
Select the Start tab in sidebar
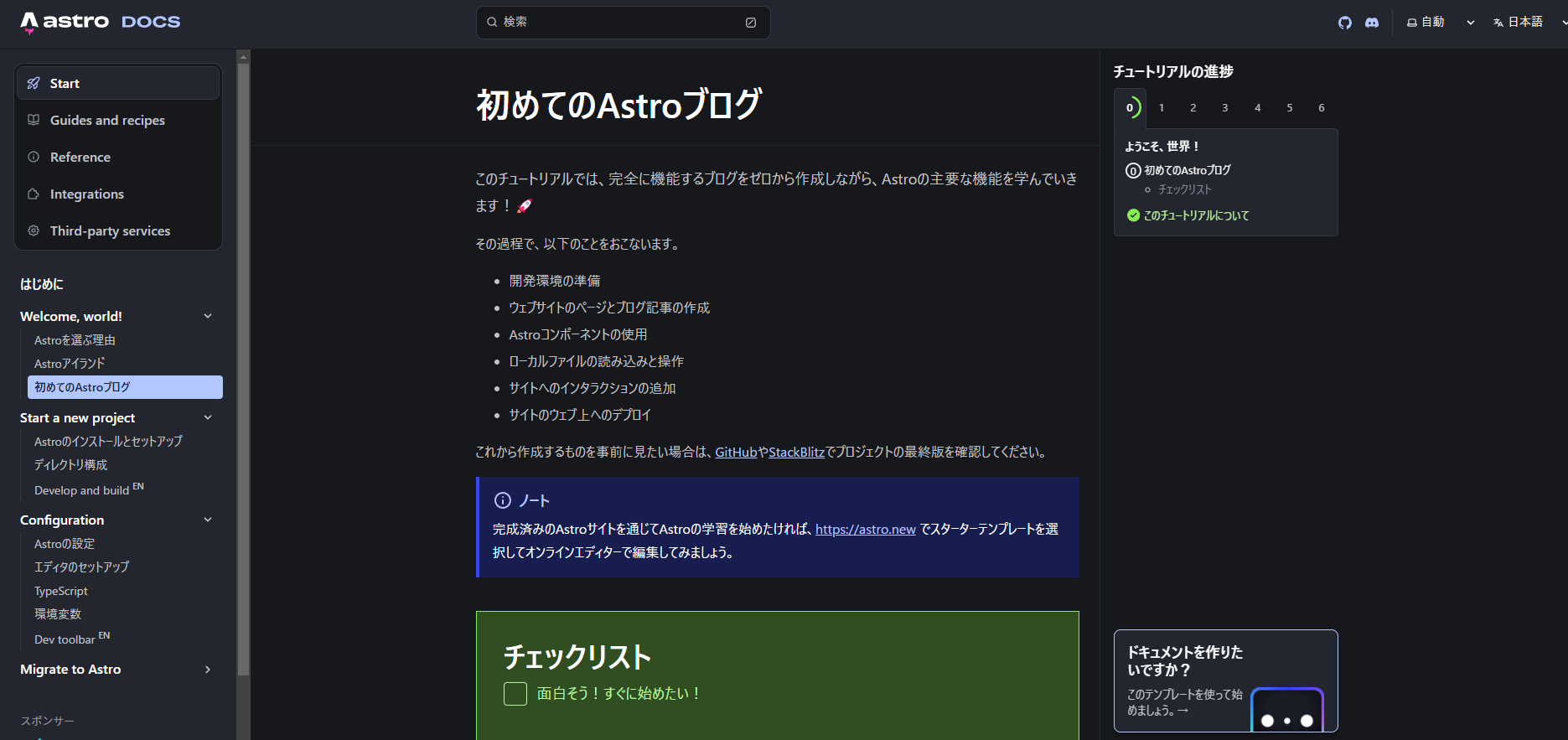click(118, 83)
